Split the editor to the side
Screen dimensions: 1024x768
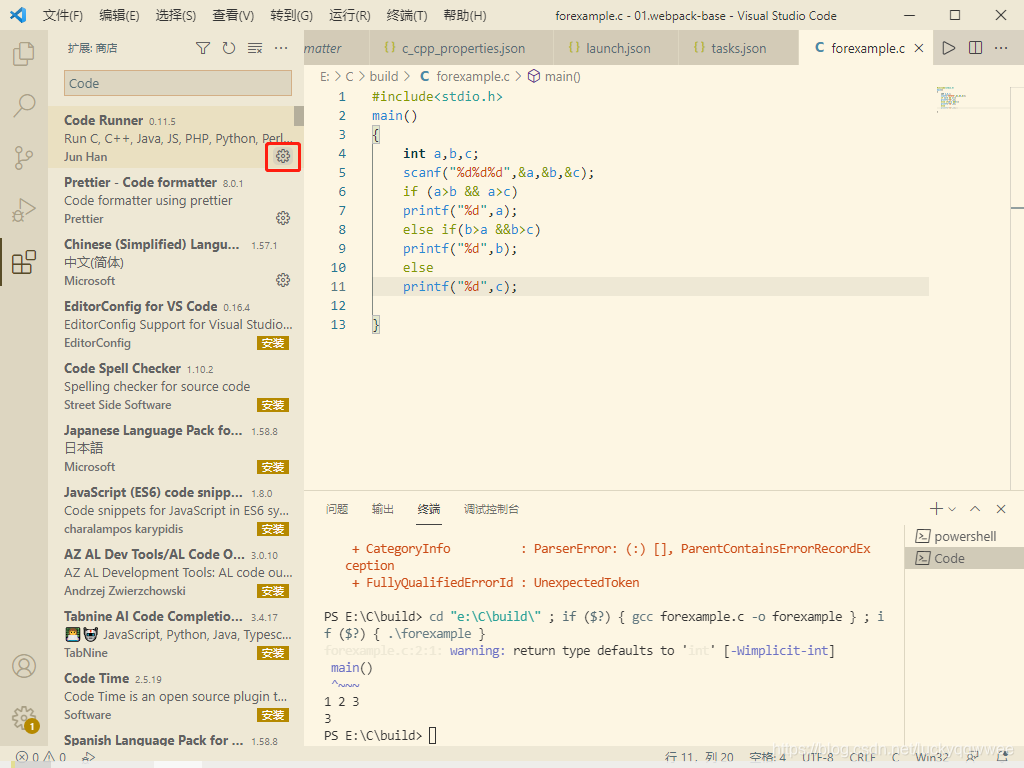[973, 47]
